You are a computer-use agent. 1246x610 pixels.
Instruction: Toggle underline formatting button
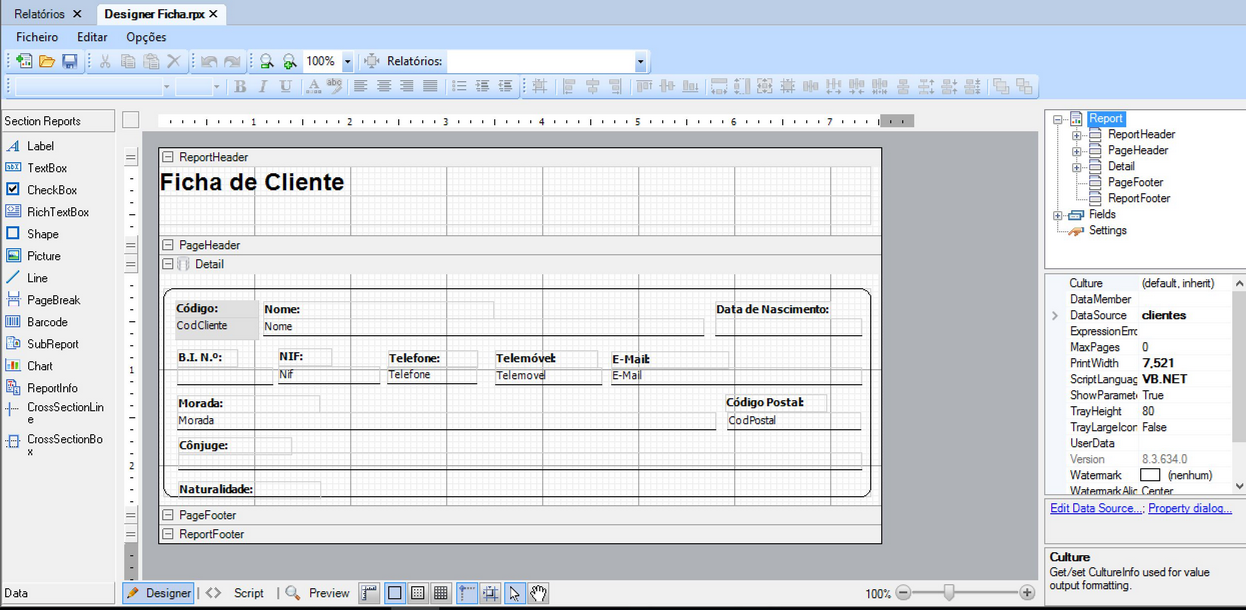286,87
